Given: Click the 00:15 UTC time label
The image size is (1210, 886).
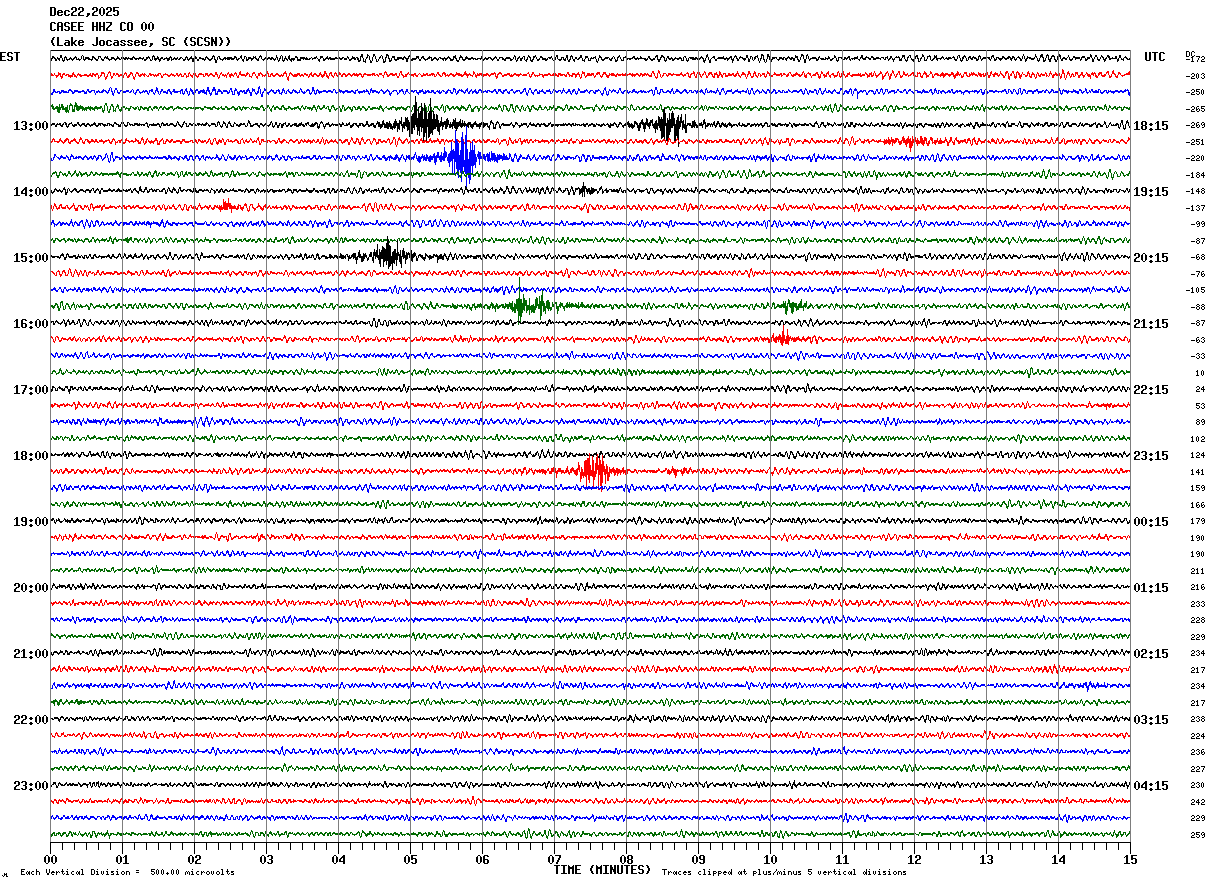Looking at the screenshot, I should tap(1151, 522).
